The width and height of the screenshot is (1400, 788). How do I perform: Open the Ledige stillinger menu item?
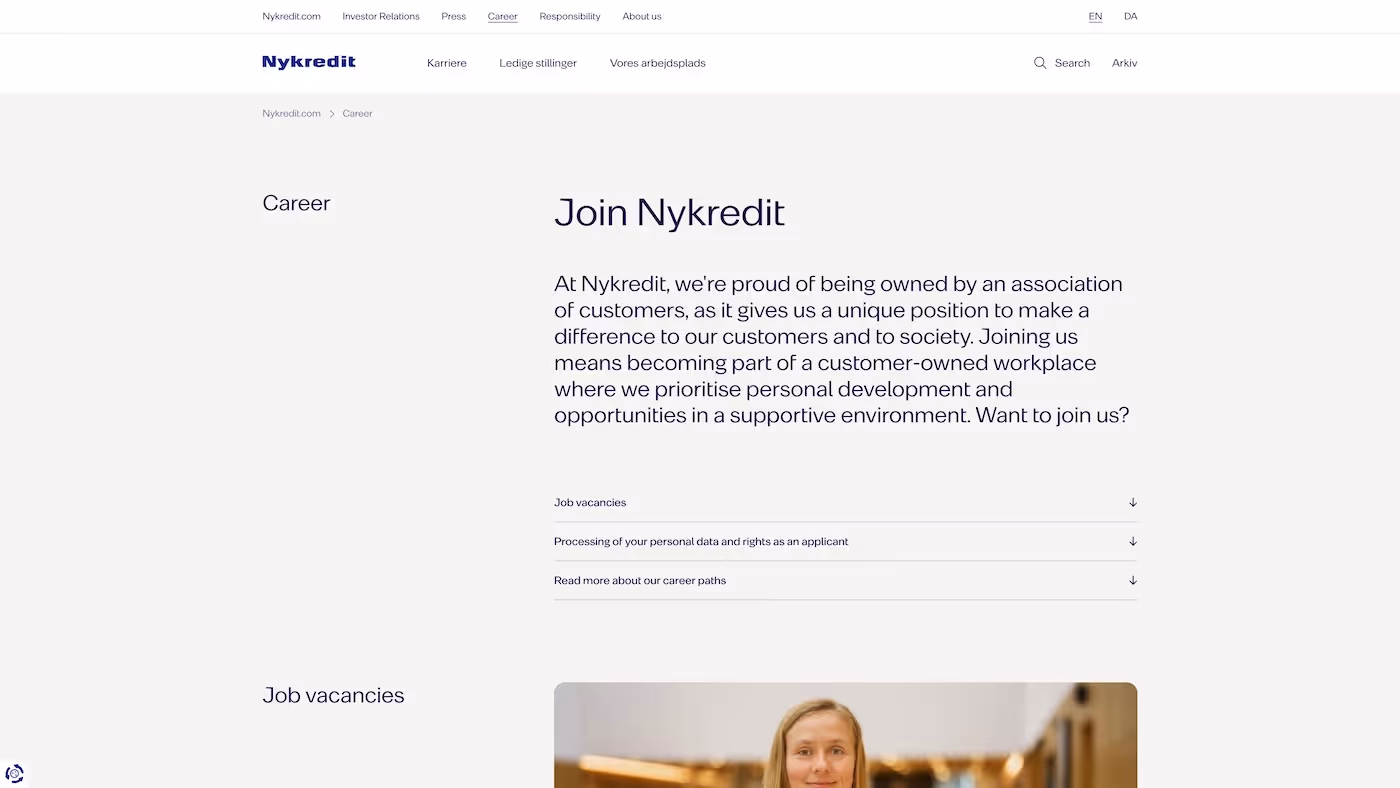click(537, 61)
